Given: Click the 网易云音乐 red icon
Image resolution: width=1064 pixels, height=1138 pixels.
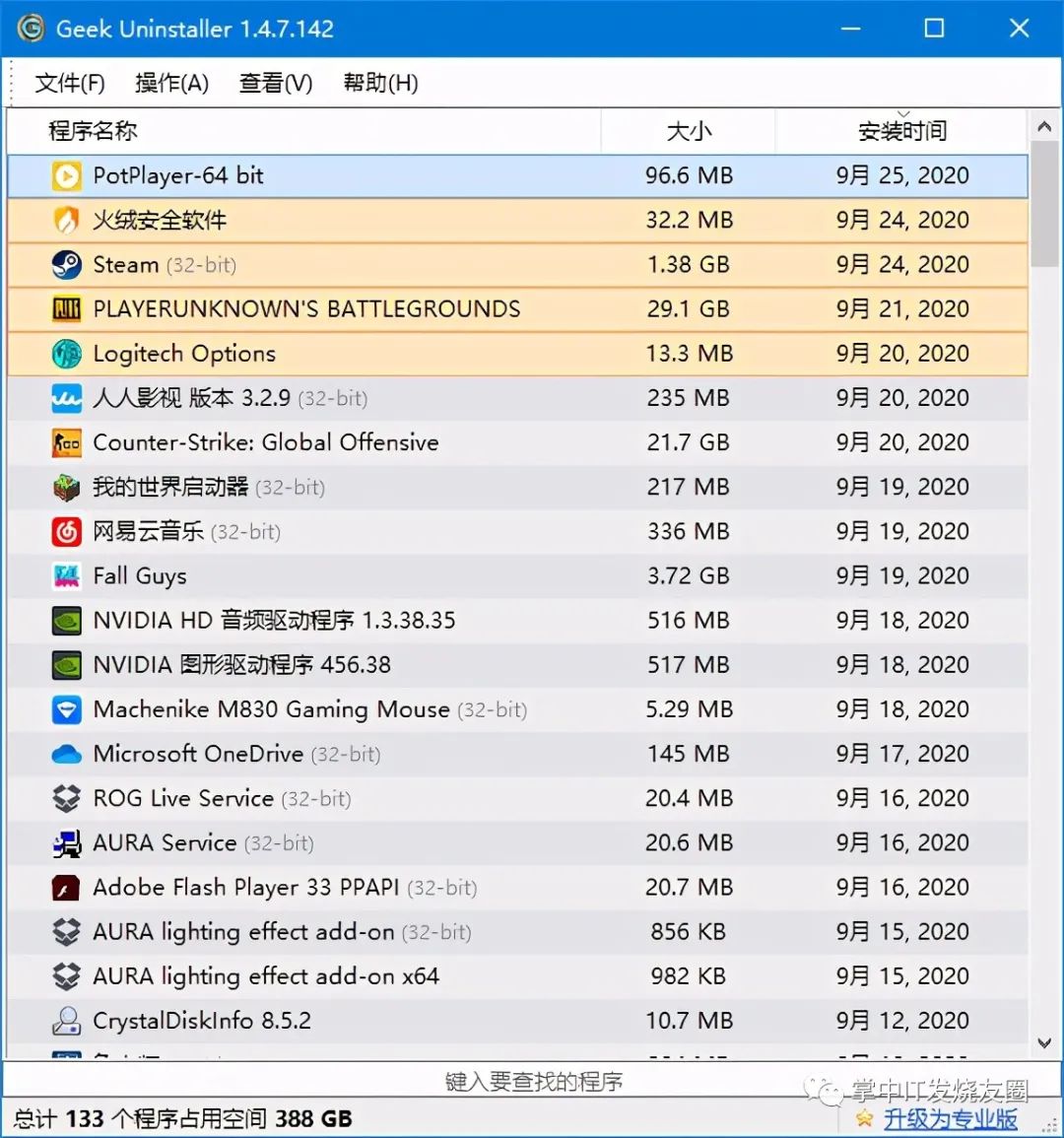Looking at the screenshot, I should click(x=67, y=532).
